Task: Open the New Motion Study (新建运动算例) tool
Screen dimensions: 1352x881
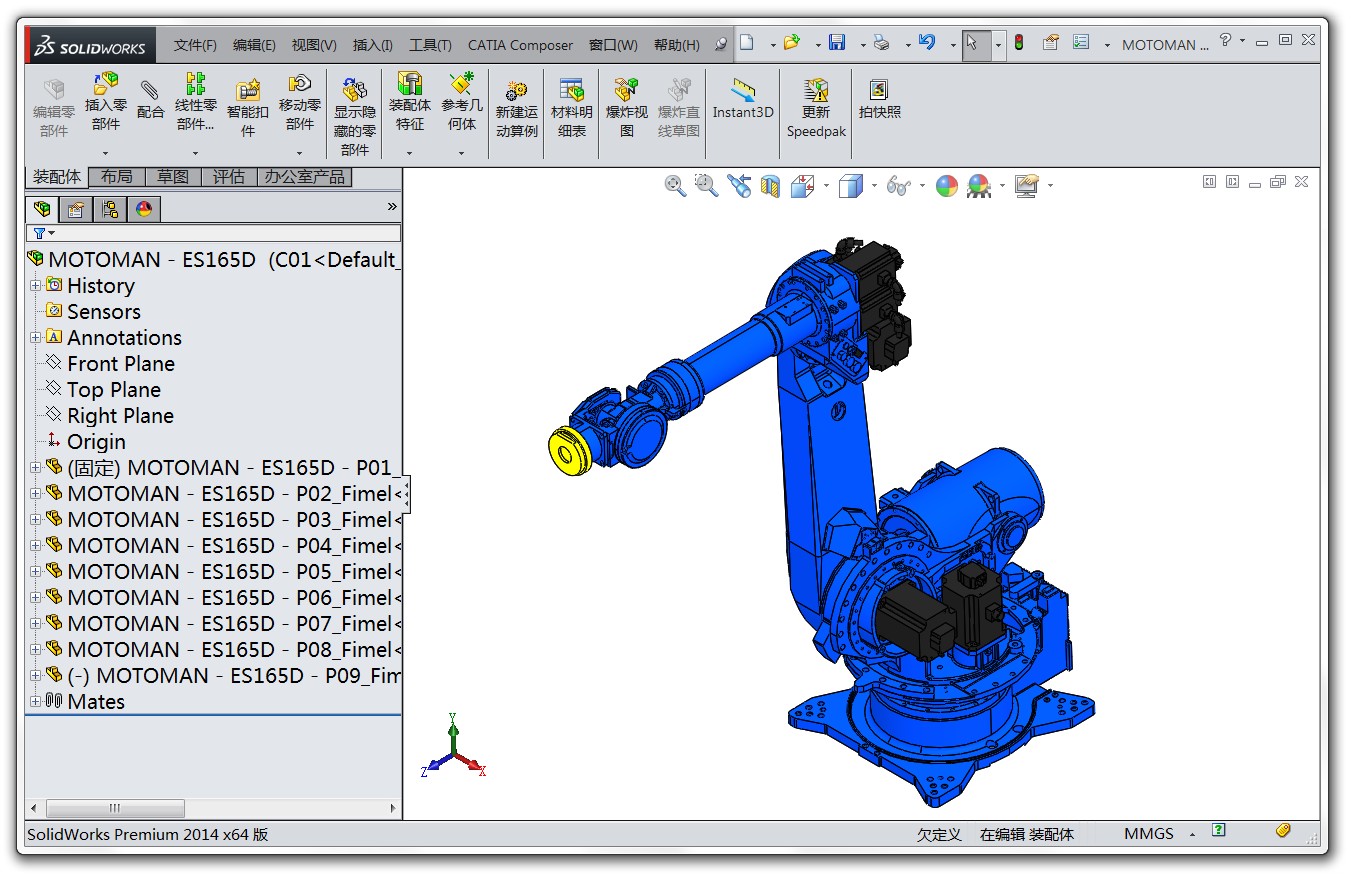Action: click(x=517, y=108)
